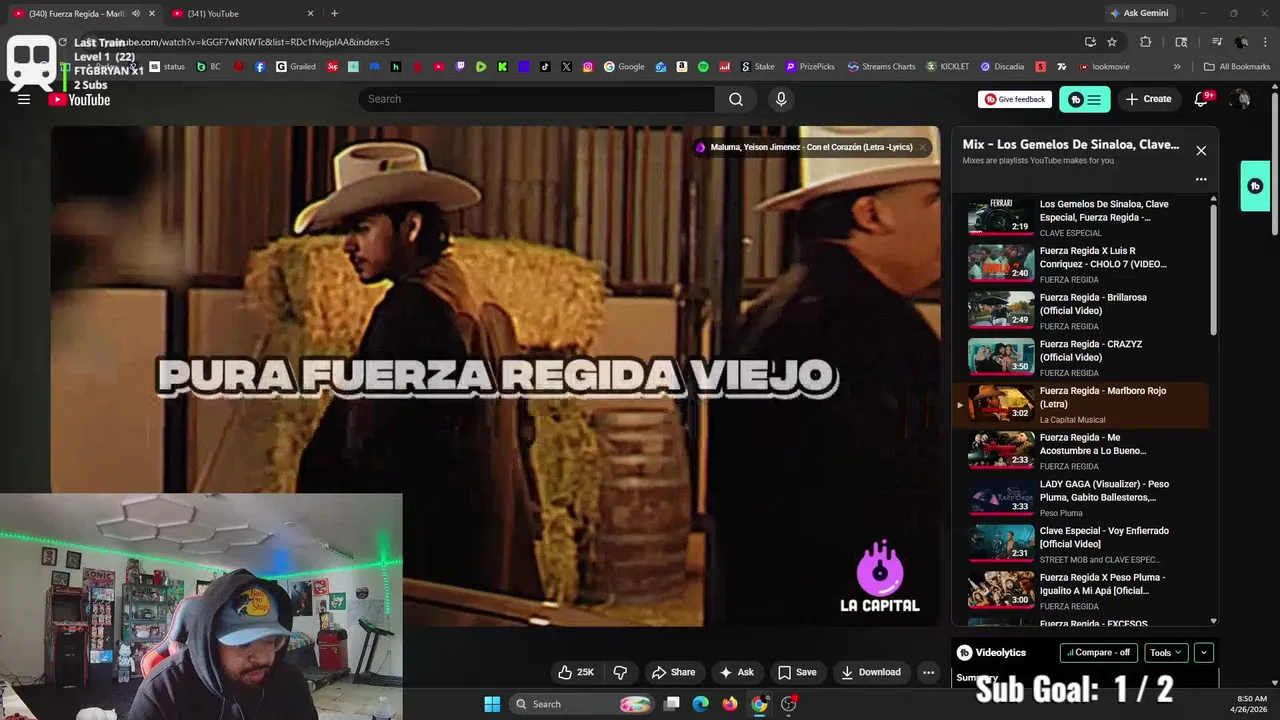
Task: Expand the Videolytics Tools dropdown
Action: (1165, 652)
